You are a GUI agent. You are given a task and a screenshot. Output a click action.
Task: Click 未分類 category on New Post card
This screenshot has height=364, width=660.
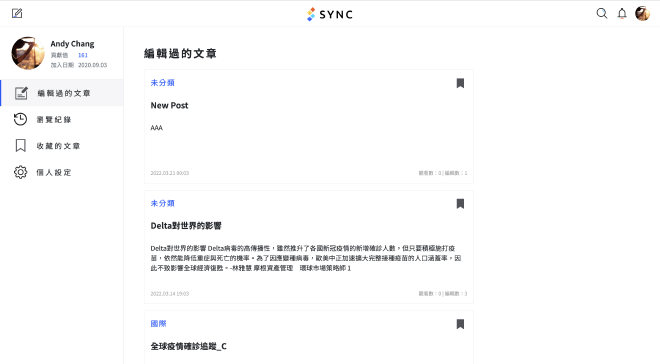[x=162, y=82]
